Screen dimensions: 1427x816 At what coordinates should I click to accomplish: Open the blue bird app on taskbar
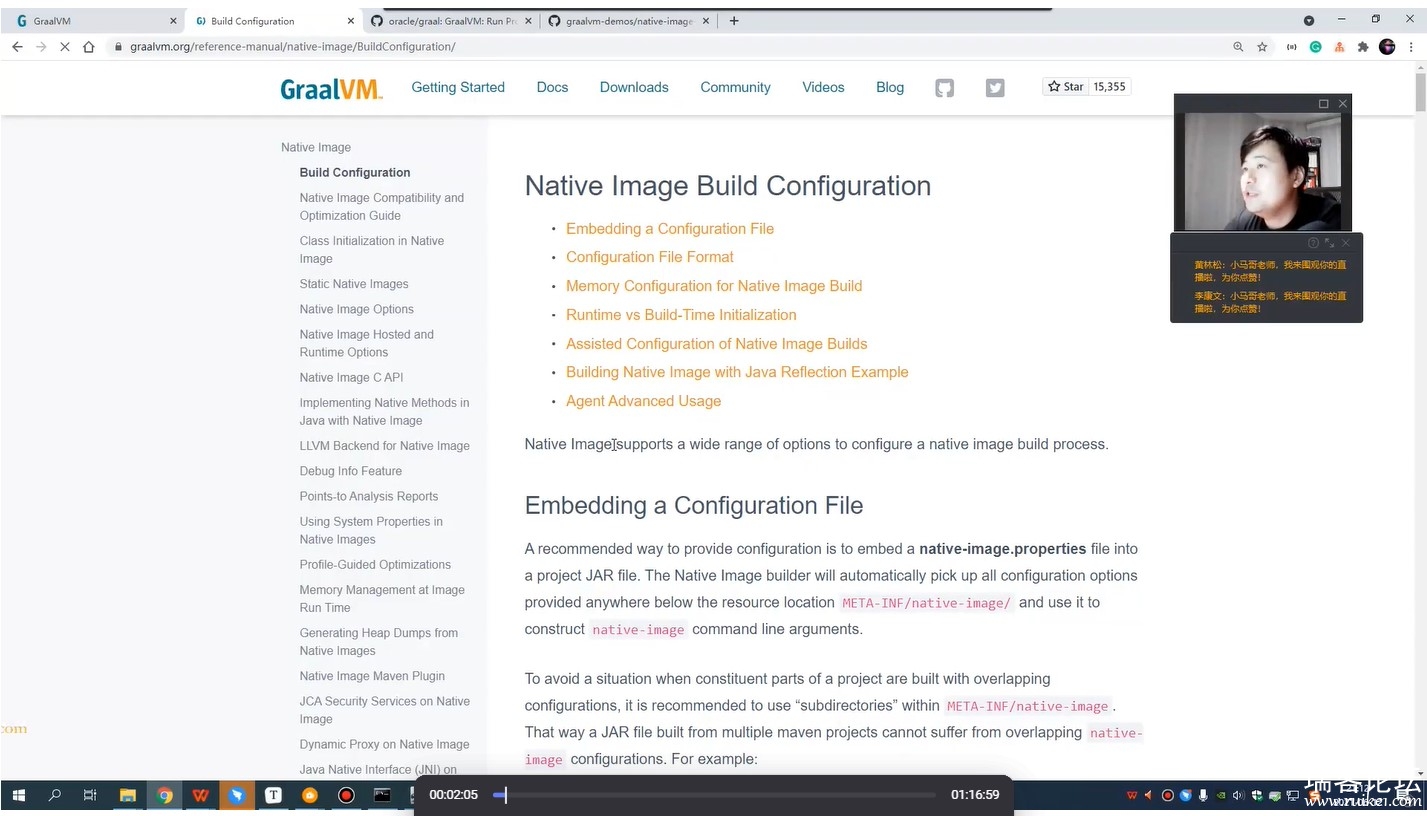tap(237, 796)
